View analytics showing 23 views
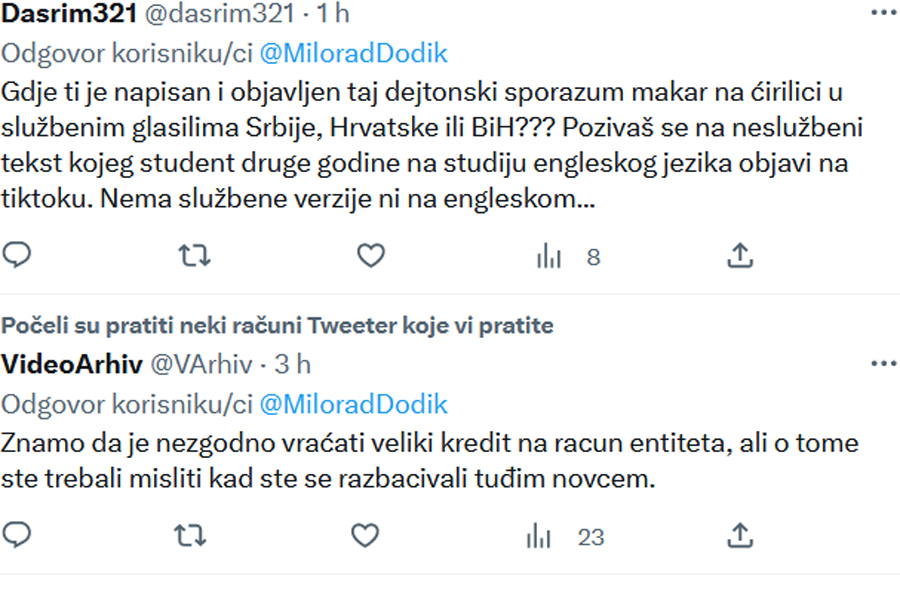 tap(565, 537)
